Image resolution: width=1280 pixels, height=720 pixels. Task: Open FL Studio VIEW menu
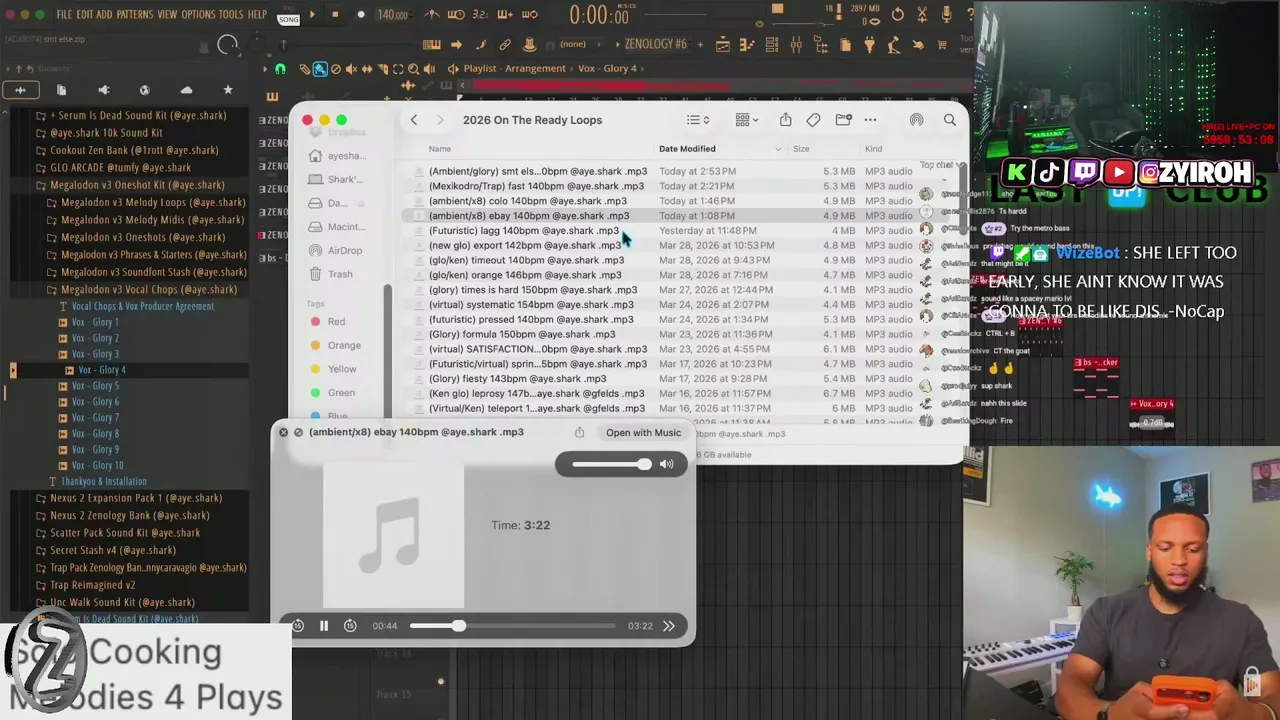tap(167, 15)
